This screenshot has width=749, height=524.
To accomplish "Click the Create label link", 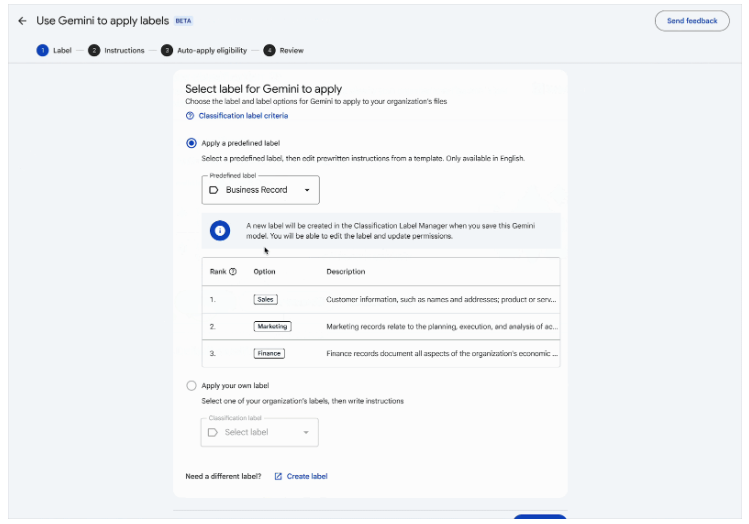I will click(x=307, y=476).
